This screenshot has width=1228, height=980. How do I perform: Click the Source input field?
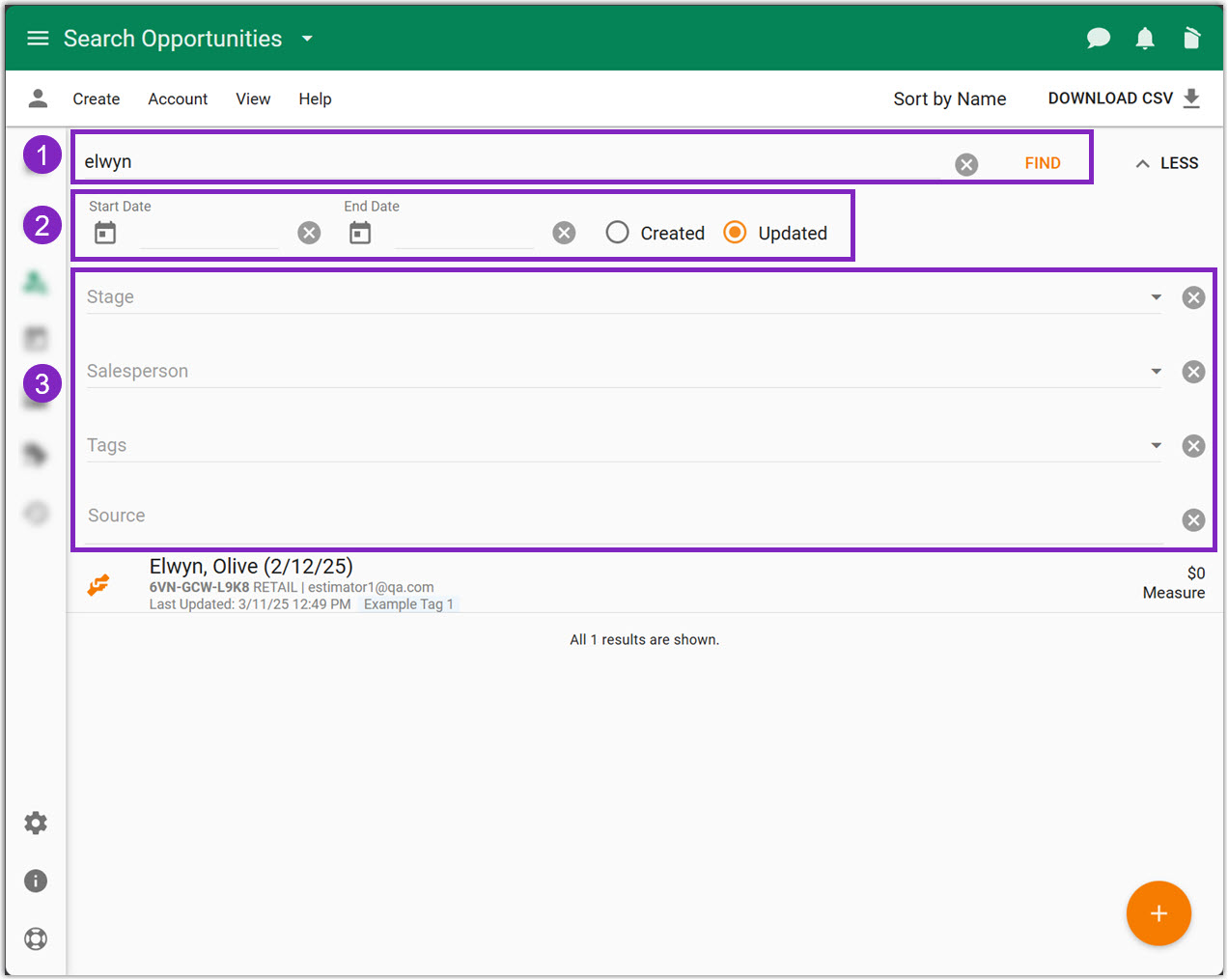[618, 517]
